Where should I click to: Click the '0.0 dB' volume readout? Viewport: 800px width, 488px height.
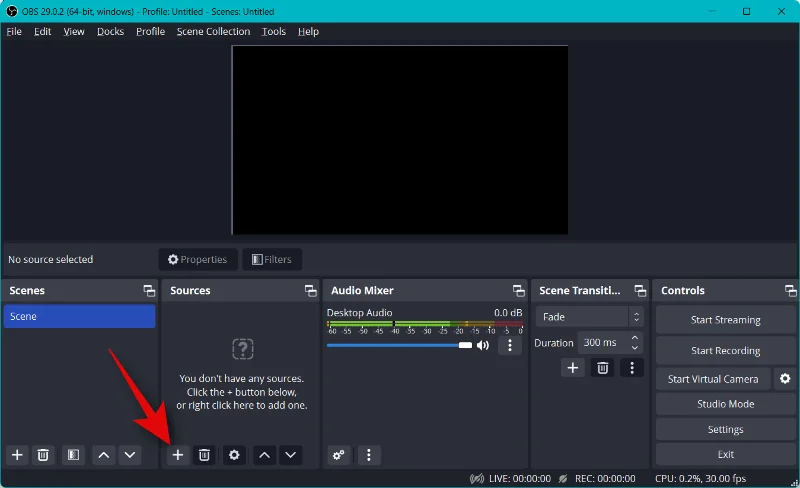(x=508, y=312)
